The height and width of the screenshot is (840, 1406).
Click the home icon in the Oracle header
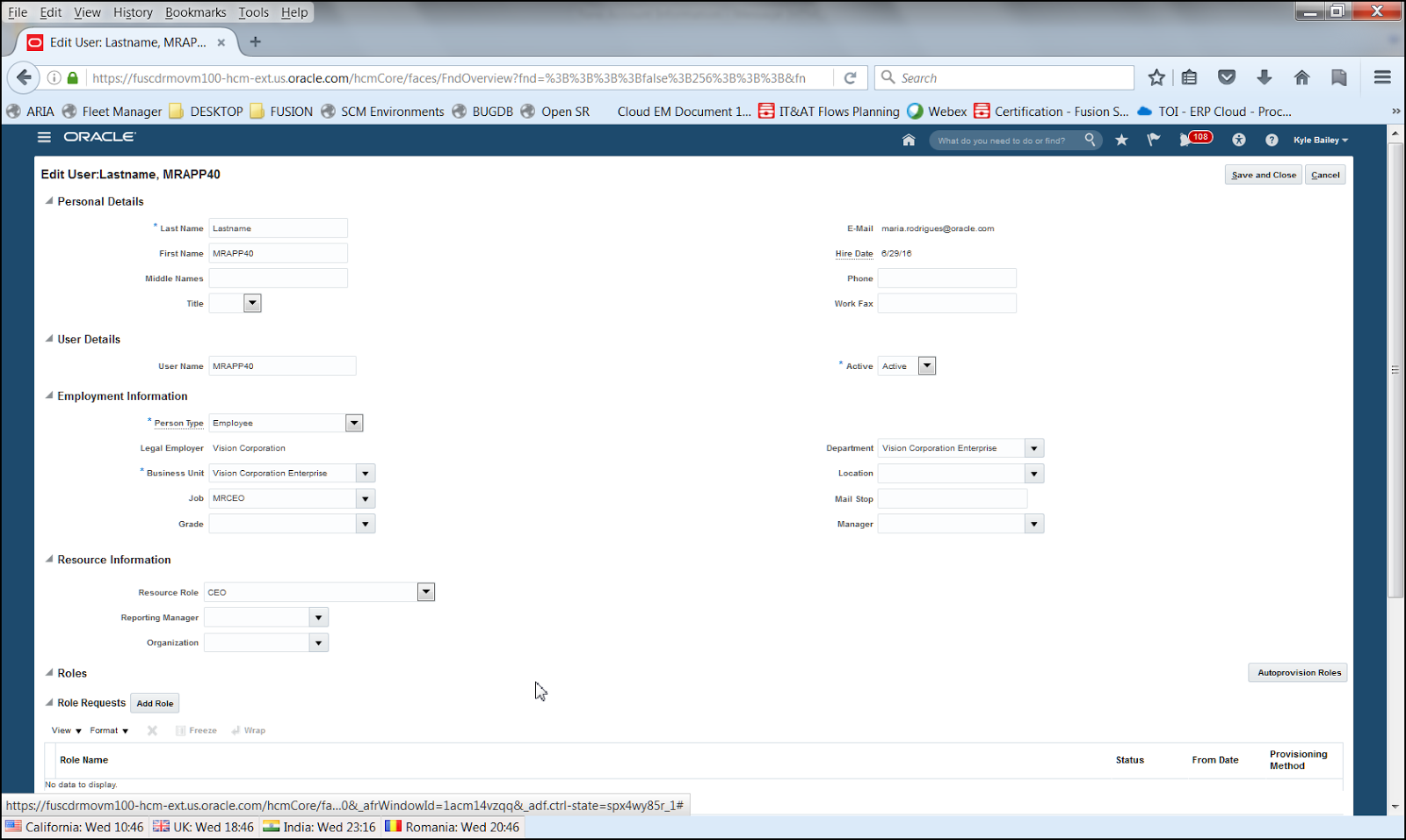tap(909, 140)
